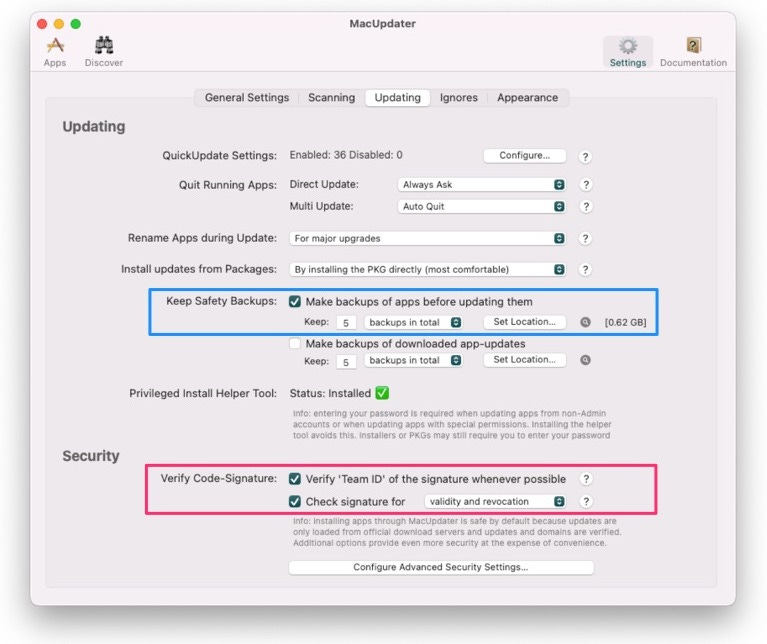The image size is (767, 644).
Task: Show help for Rename Apps during Update
Action: (x=585, y=238)
